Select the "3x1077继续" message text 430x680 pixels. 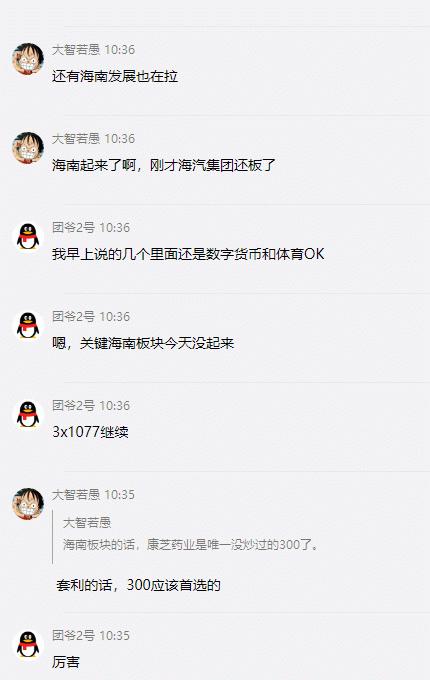point(90,432)
